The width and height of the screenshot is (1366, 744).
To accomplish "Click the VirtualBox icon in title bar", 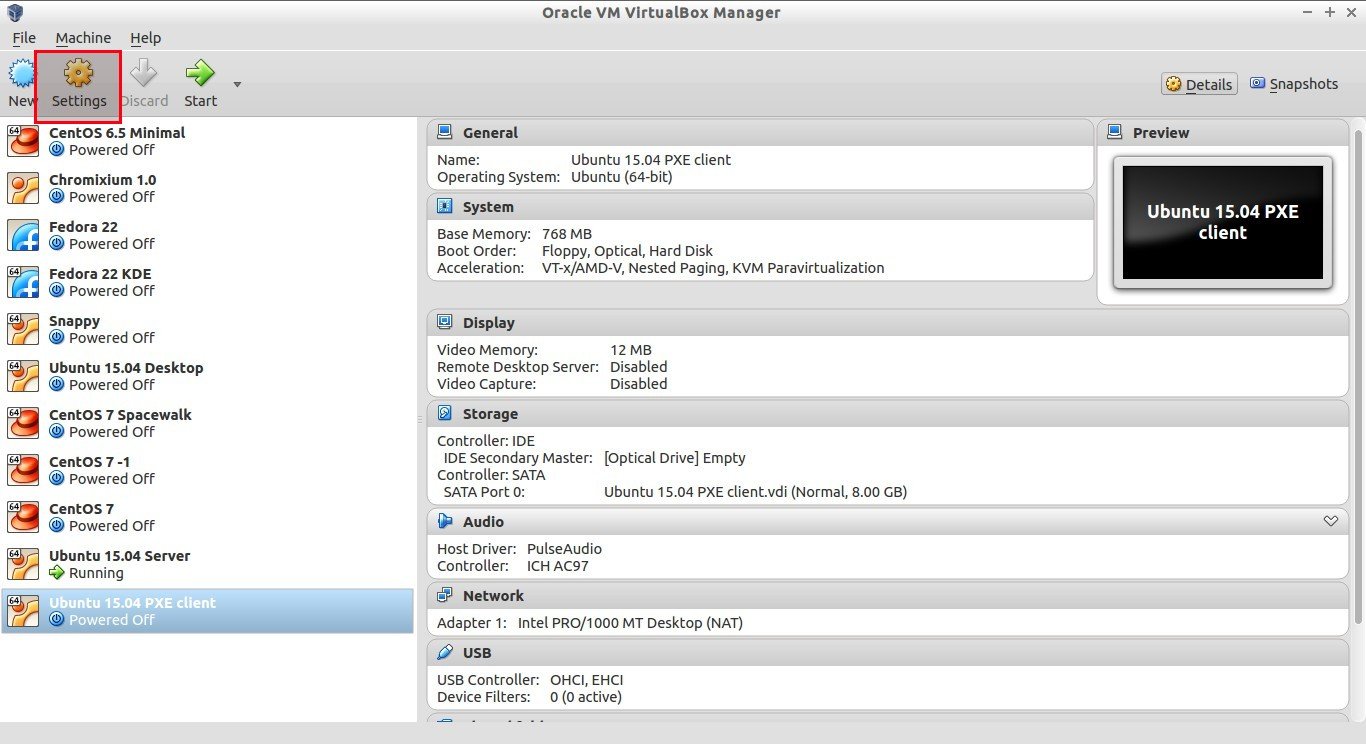I will pos(14,13).
